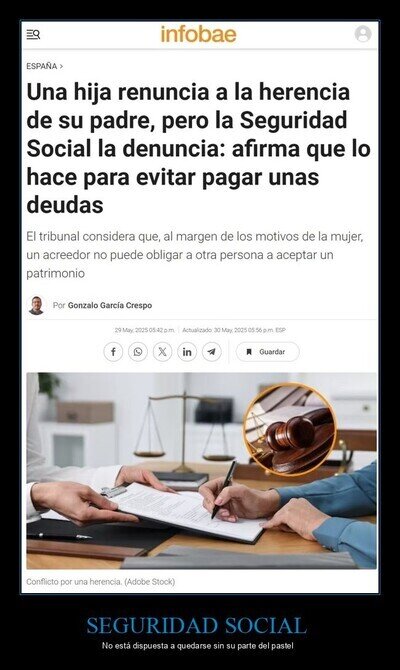This screenshot has height=670, width=400.
Task: Share article on Facebook
Action: [x=113, y=352]
